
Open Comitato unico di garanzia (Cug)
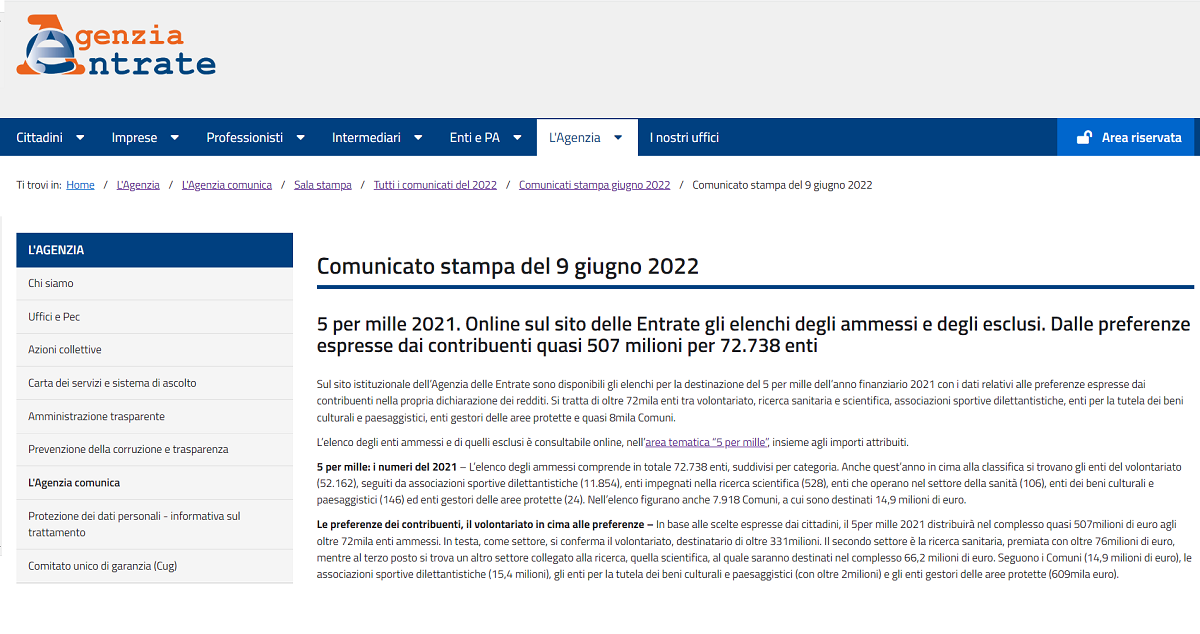[155, 566]
